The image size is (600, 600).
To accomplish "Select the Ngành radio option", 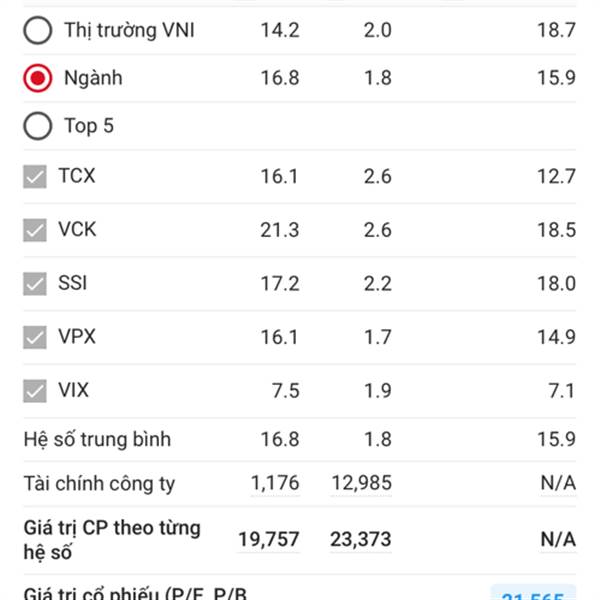I will tap(38, 78).
